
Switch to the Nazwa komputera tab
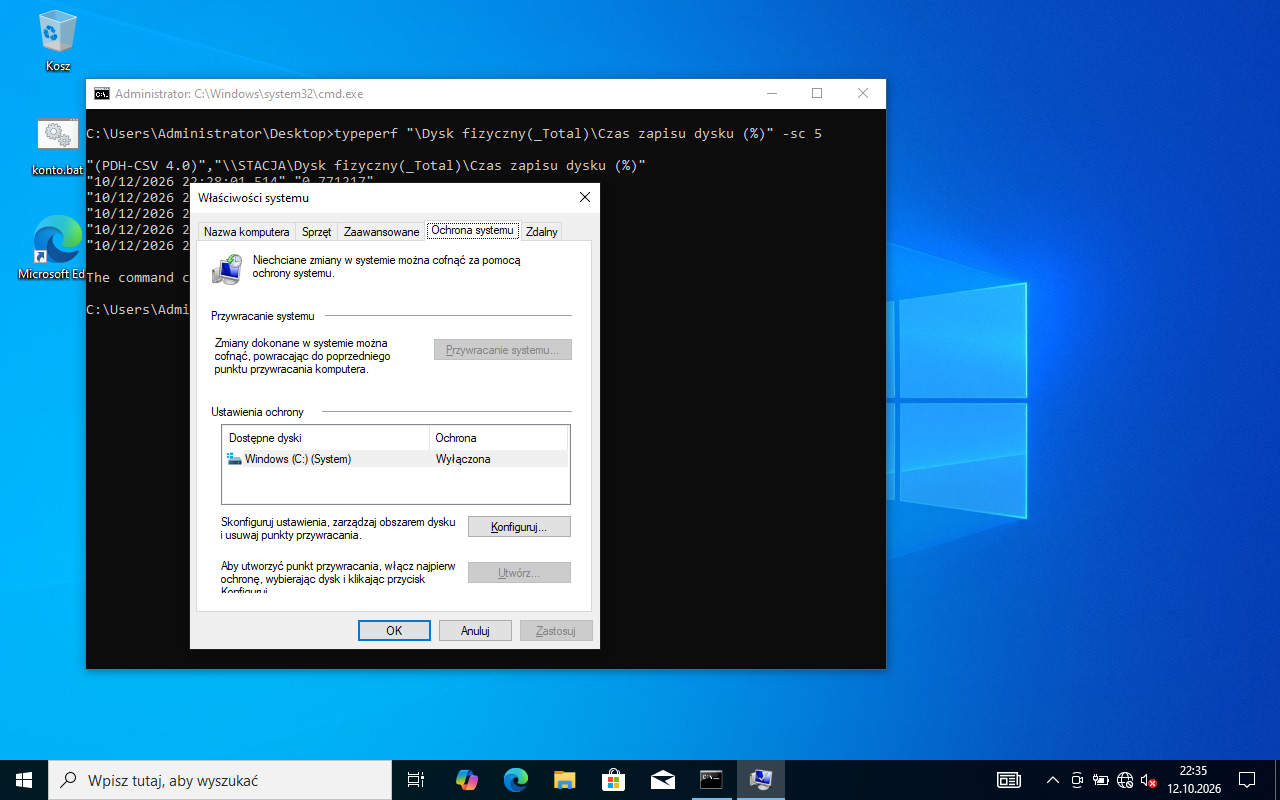coord(246,231)
